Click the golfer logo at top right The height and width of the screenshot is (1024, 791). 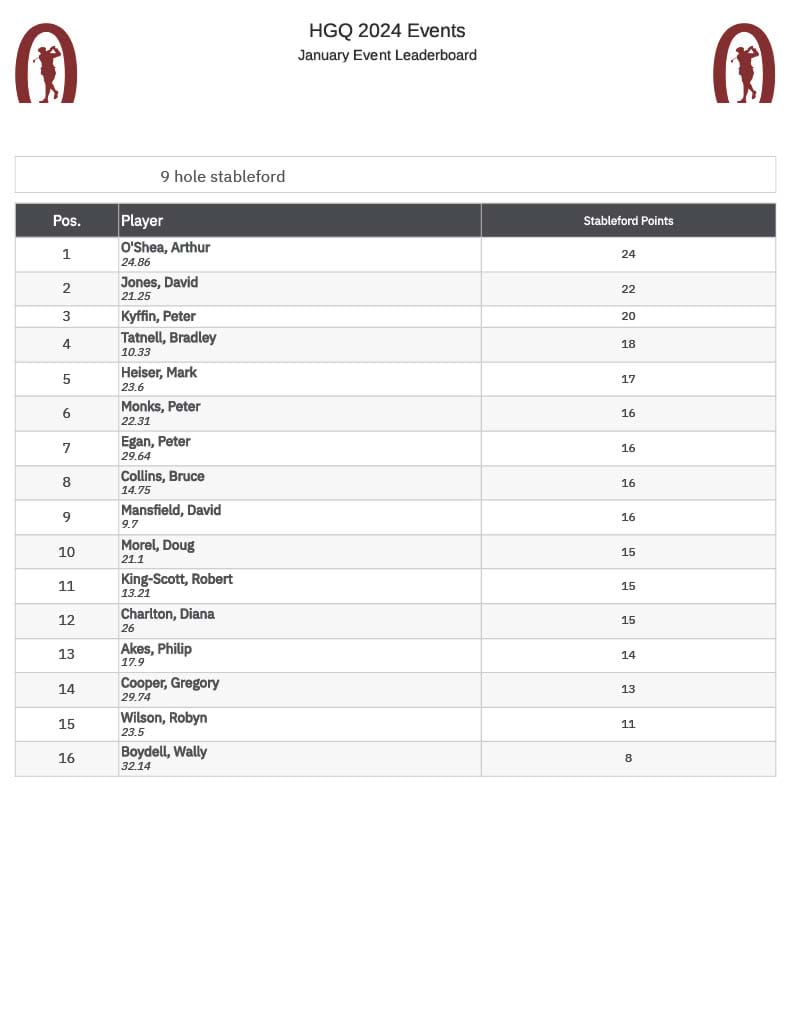click(744, 63)
